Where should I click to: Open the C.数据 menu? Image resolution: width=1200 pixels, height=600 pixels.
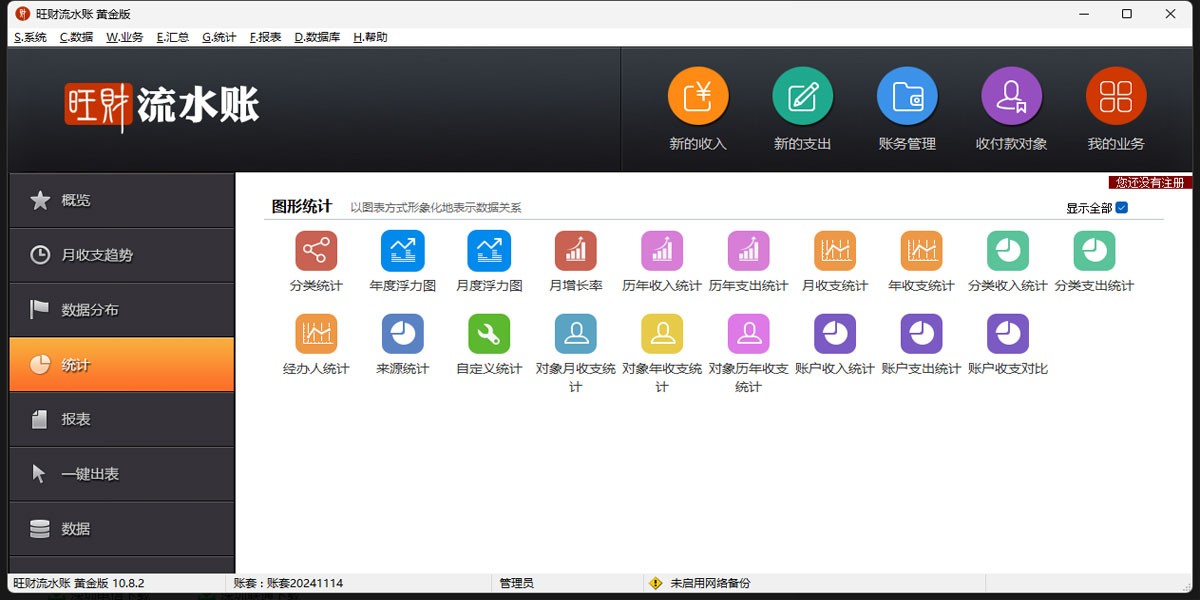click(77, 37)
